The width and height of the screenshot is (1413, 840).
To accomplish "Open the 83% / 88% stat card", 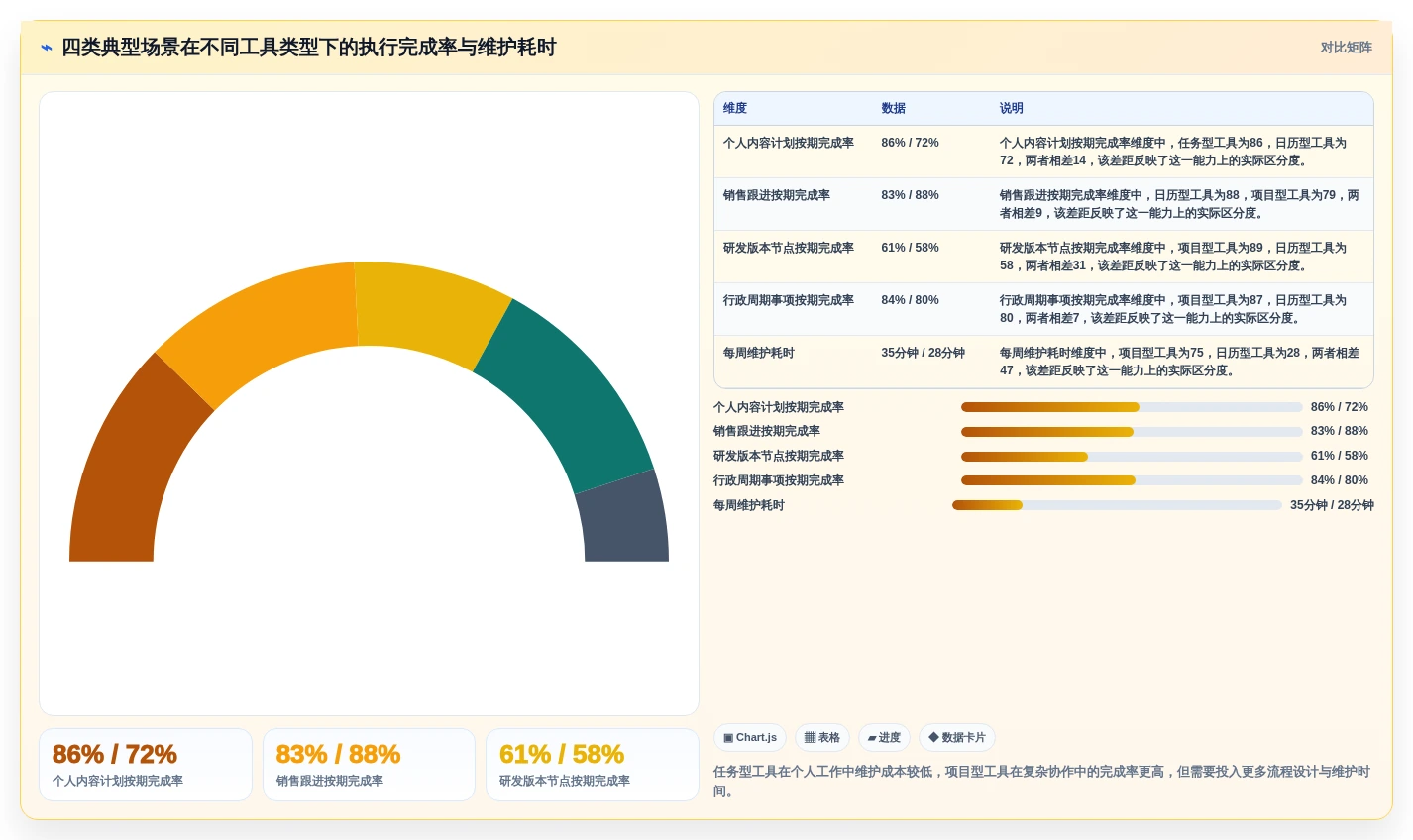I will click(369, 765).
